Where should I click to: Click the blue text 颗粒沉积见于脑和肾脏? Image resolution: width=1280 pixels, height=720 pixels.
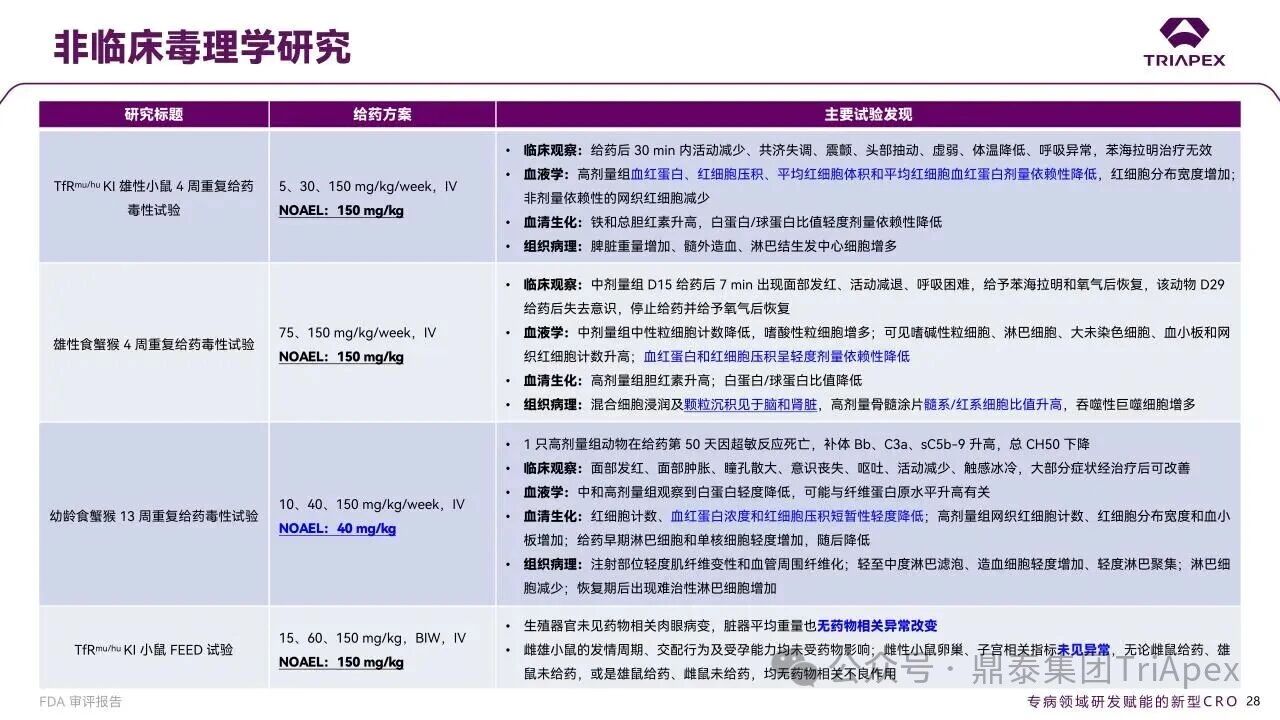coord(750,405)
